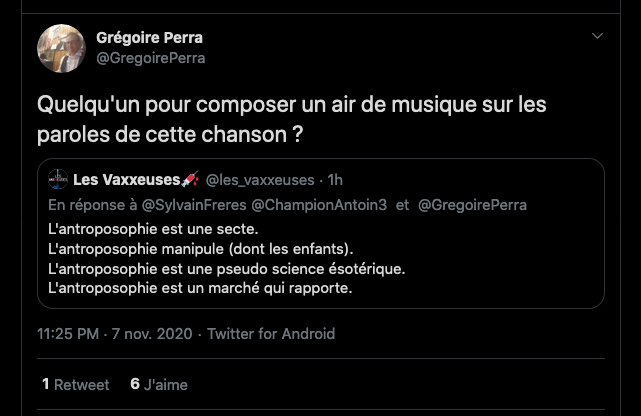Click the main tweet text about composing music

pos(292,118)
